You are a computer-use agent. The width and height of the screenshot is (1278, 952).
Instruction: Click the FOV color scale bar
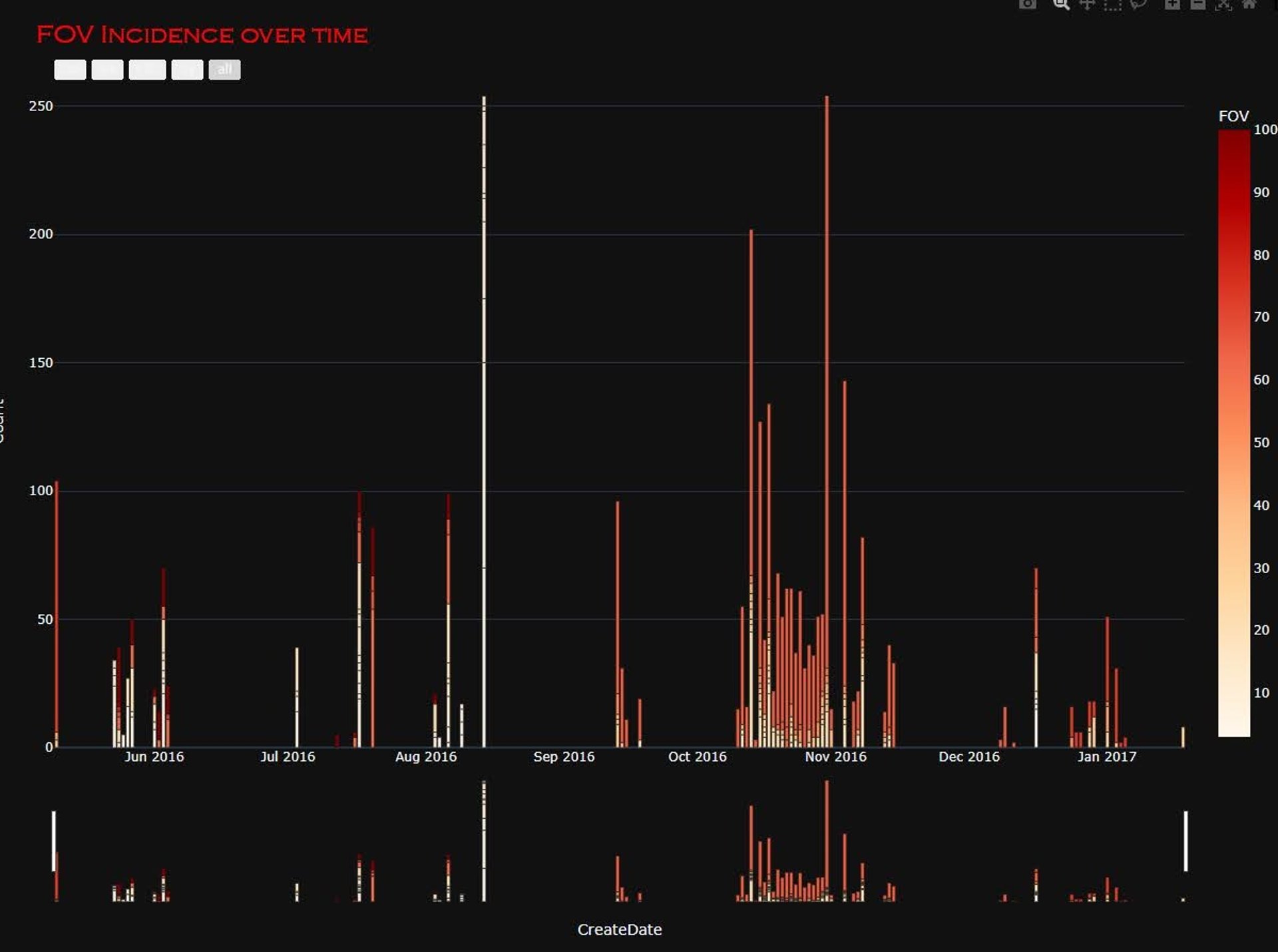pyautogui.click(x=1234, y=433)
